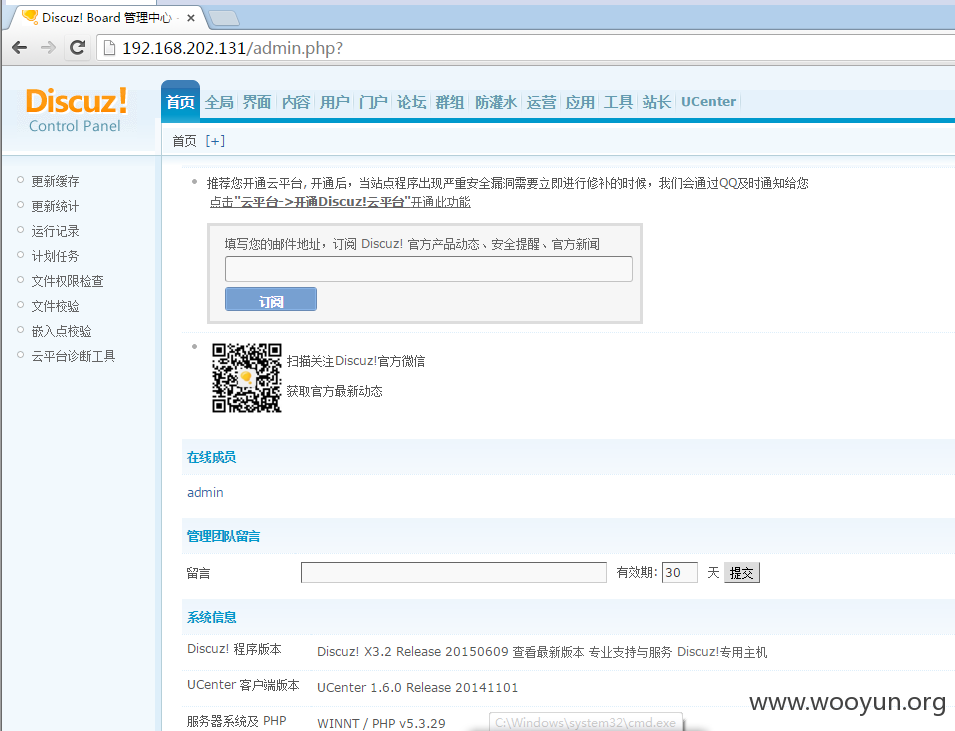Open the 站长 navigation tab
The width and height of the screenshot is (955, 731).
[657, 102]
